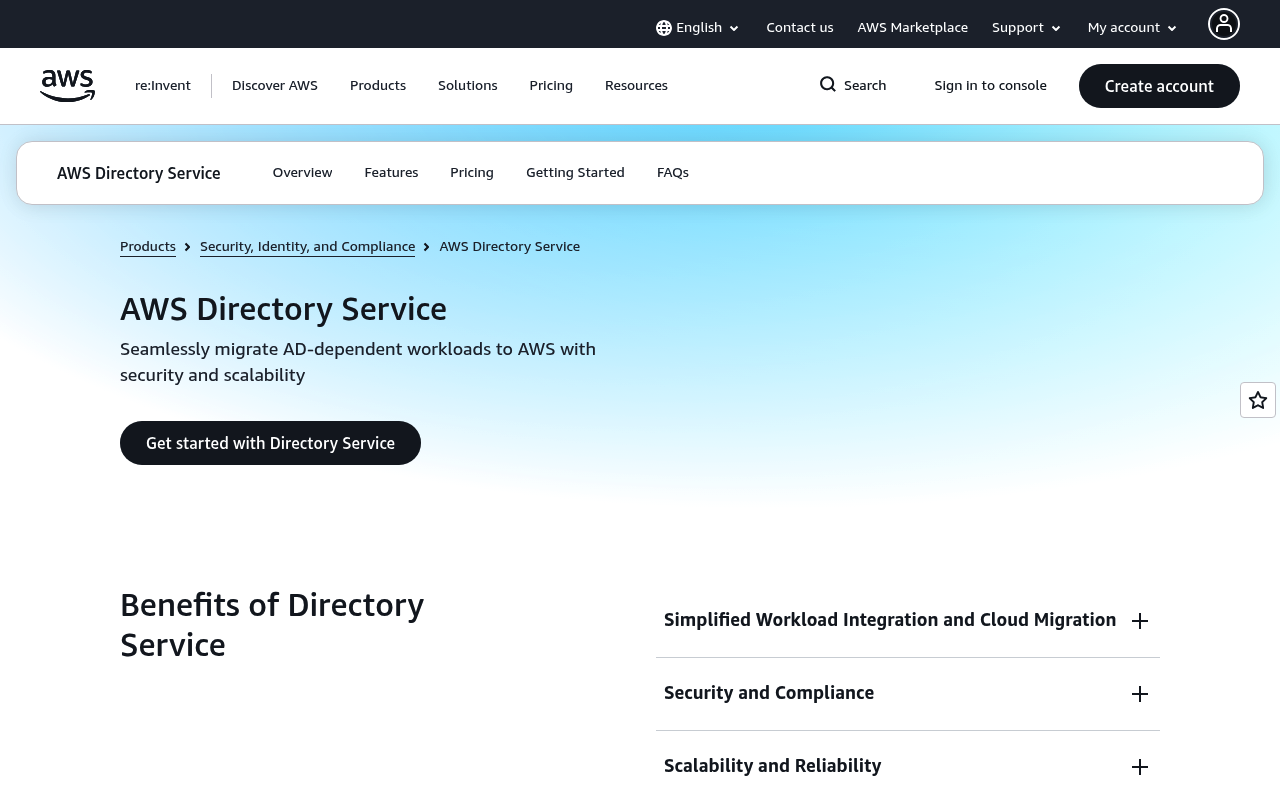The image size is (1280, 800).
Task: Click the Products breadcrumb link
Action: [148, 247]
